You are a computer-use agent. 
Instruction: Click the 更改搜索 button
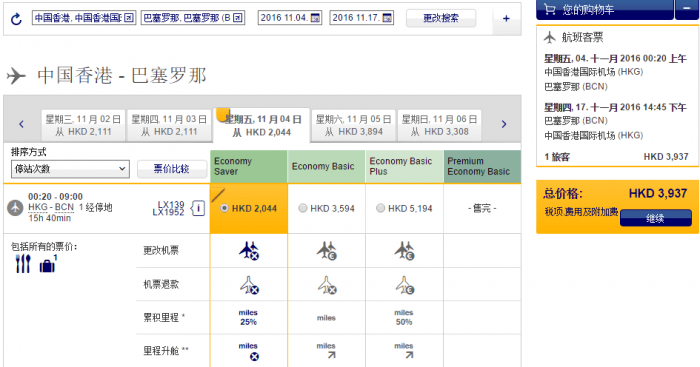coord(441,18)
